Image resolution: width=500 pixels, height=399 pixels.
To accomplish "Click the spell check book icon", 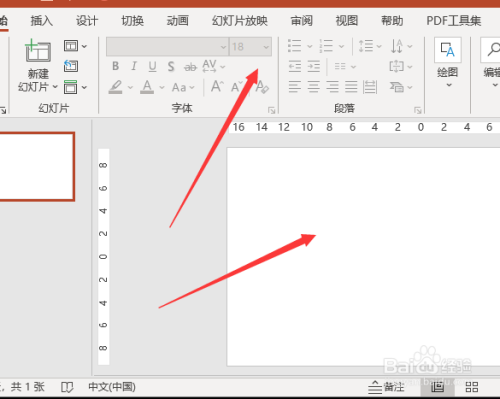I will pyautogui.click(x=67, y=387).
